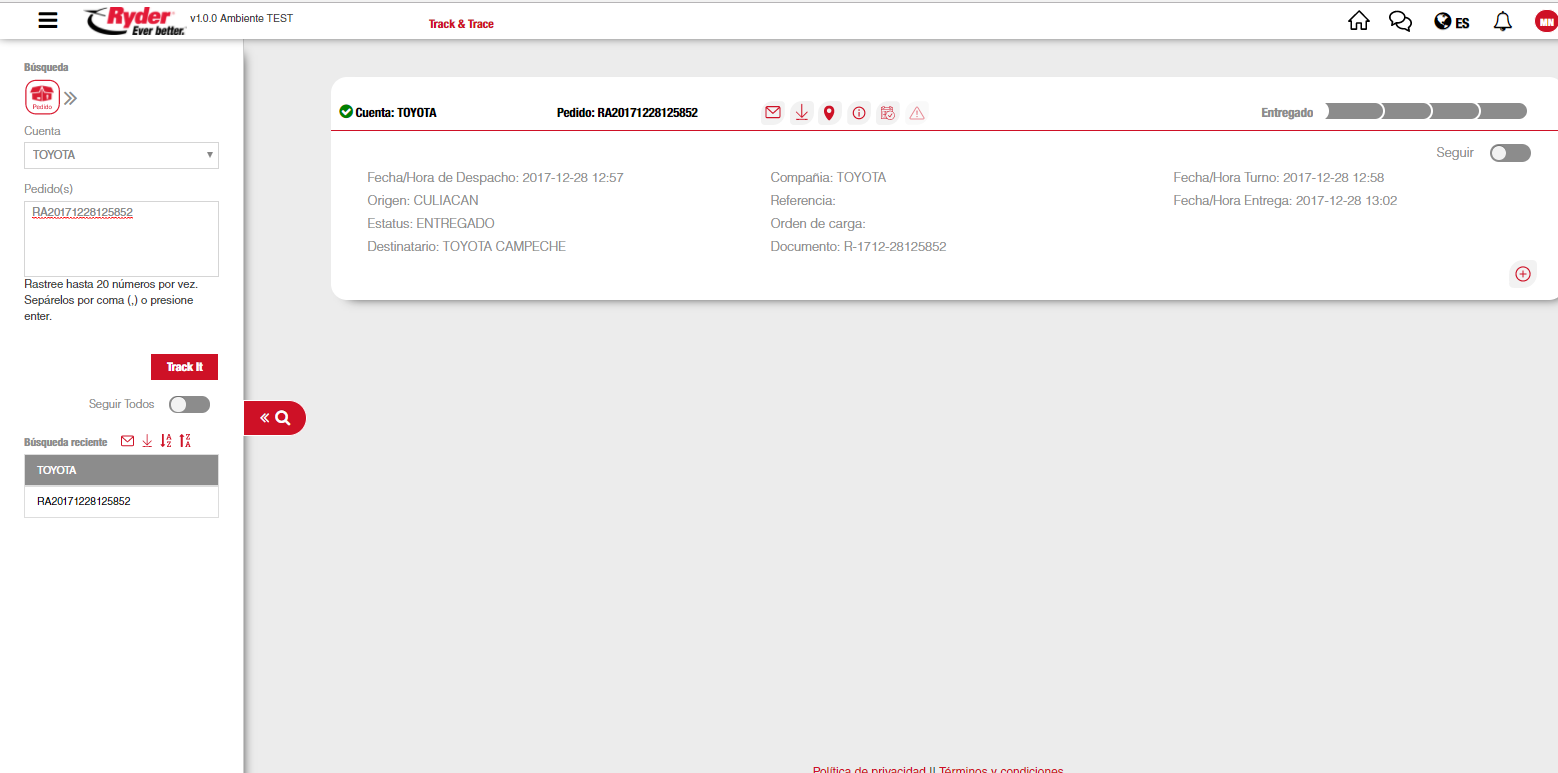Change language with the ES globe selector
1558x773 pixels.
(x=1451, y=22)
